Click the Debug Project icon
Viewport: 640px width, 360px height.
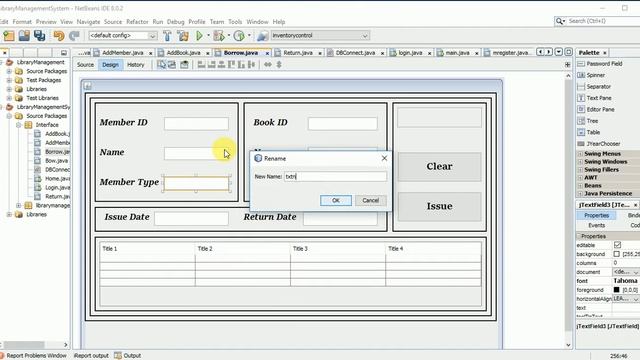(219, 36)
